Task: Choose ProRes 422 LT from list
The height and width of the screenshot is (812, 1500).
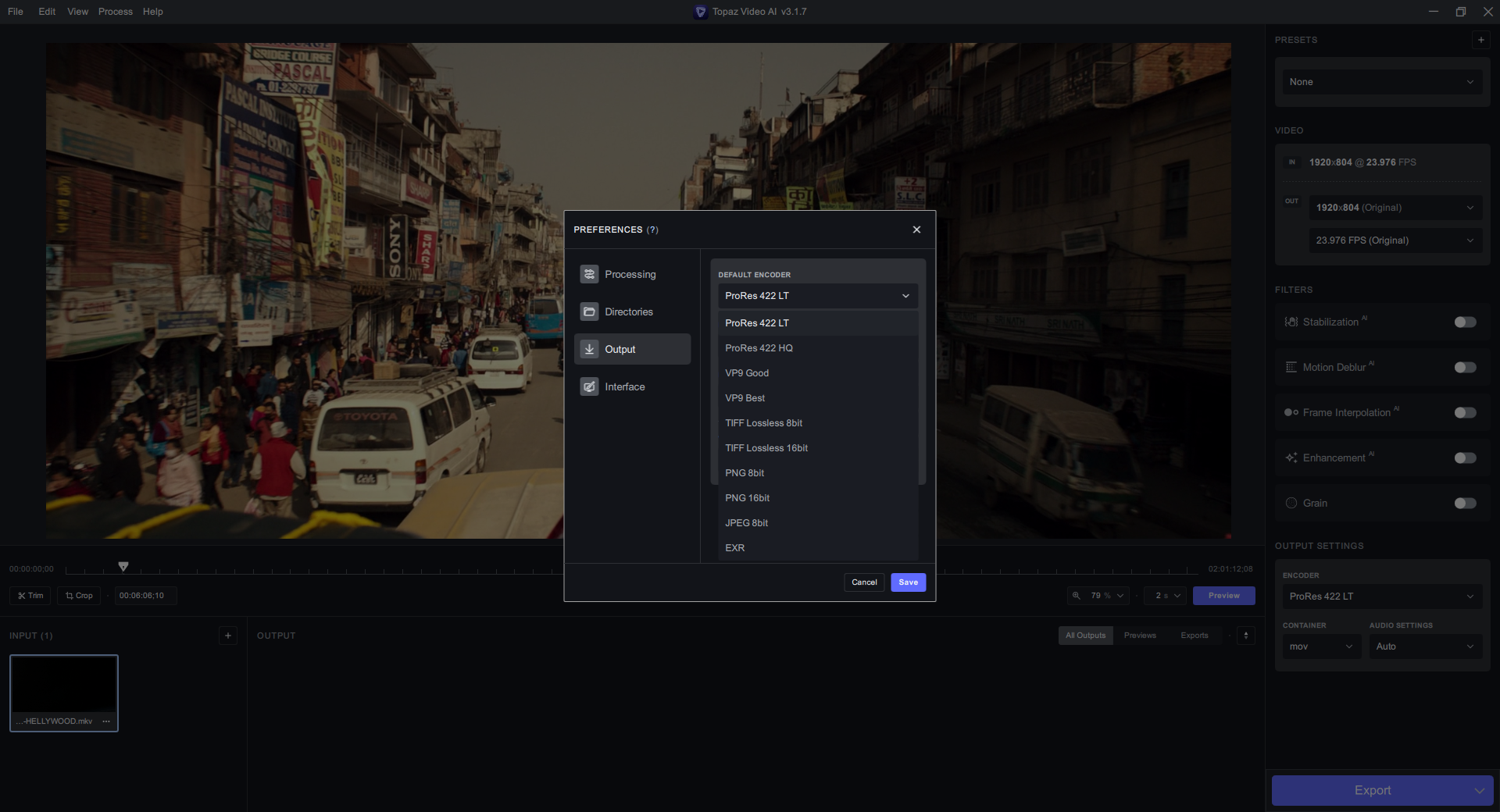Action: coord(817,323)
